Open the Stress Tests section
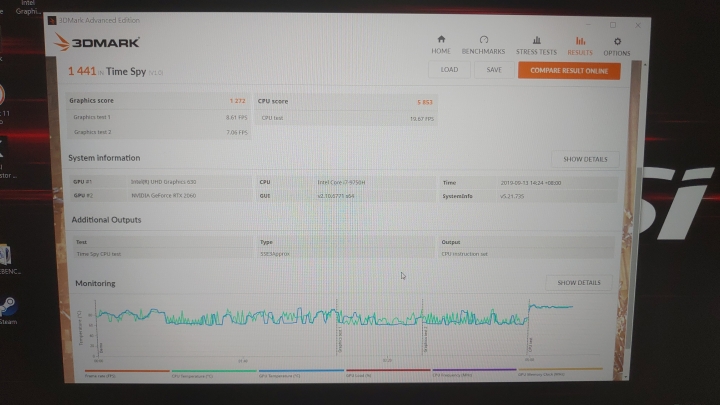 536,46
